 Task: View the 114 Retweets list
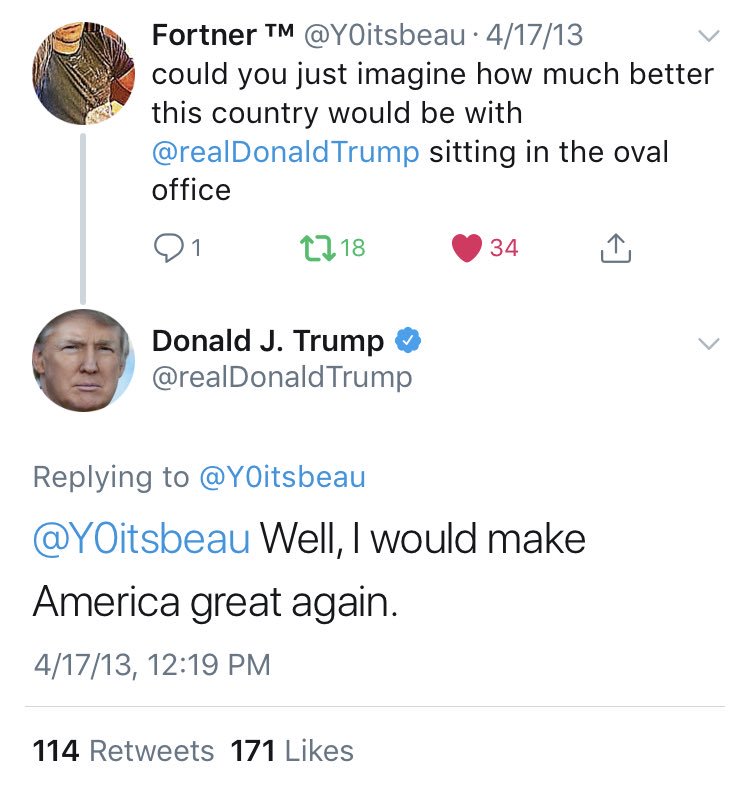coord(123,750)
